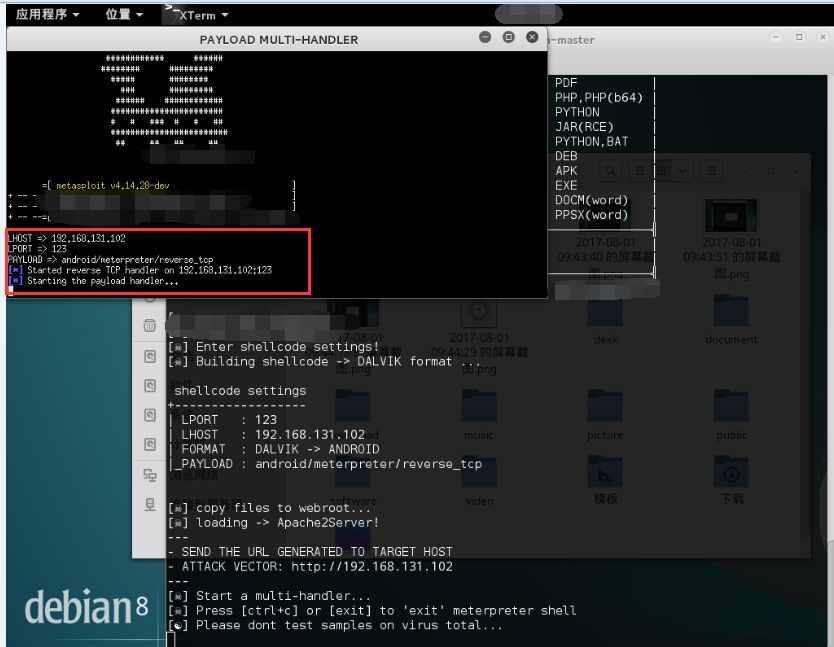Click Started reverse TCP handler line
Screen dimensions: 834x647
click(x=140, y=270)
